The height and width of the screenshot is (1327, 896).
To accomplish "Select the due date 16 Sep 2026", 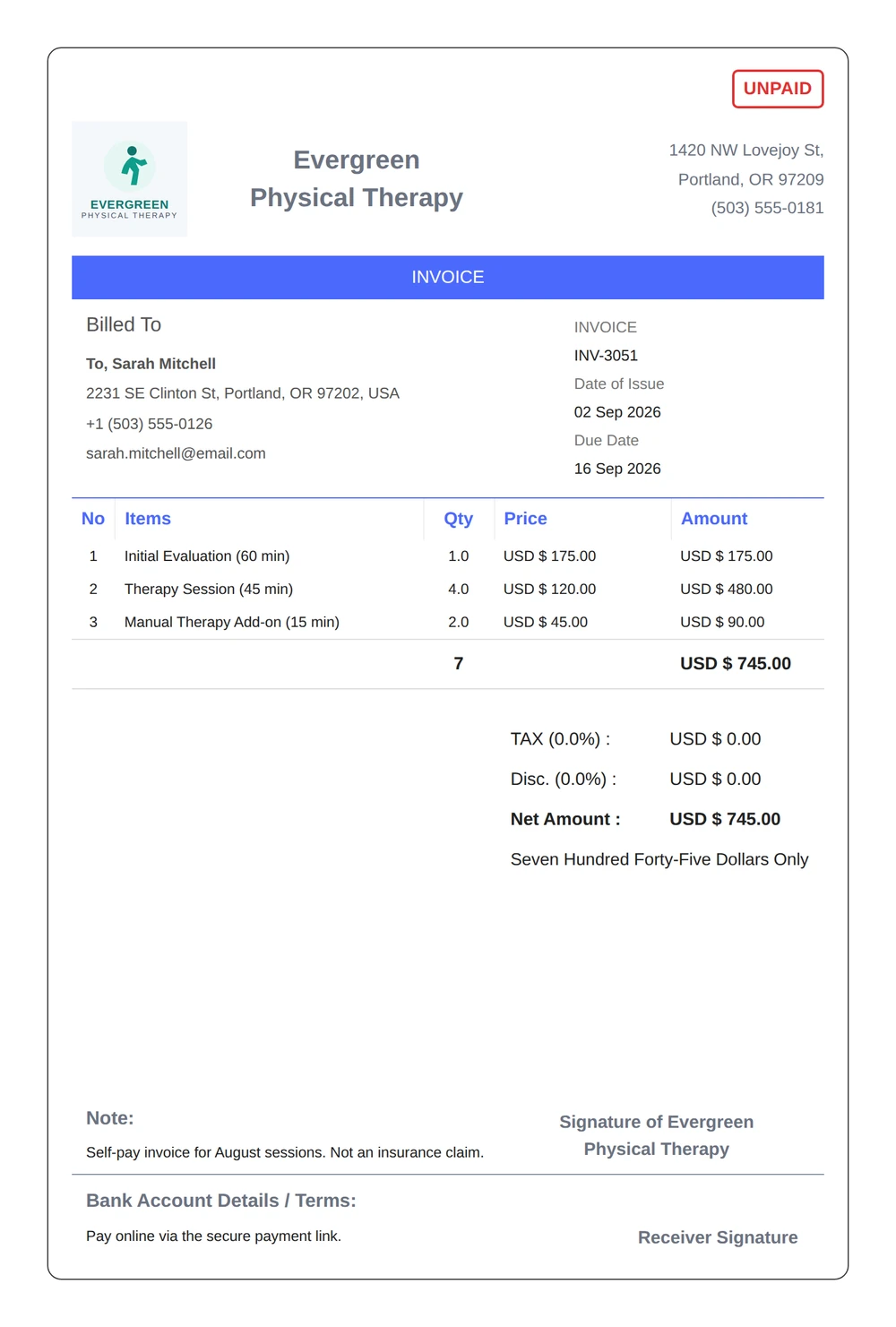I will pos(617,469).
